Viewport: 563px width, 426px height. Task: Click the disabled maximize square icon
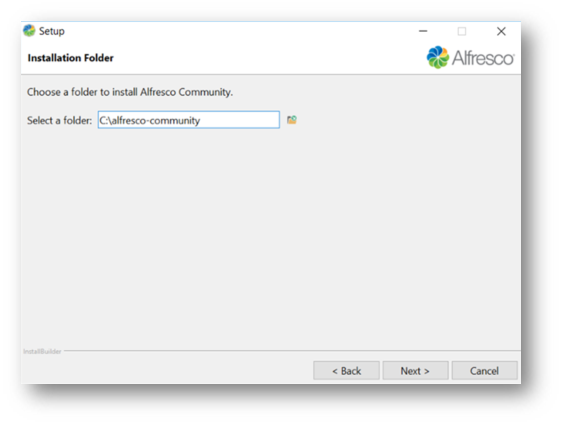(462, 31)
